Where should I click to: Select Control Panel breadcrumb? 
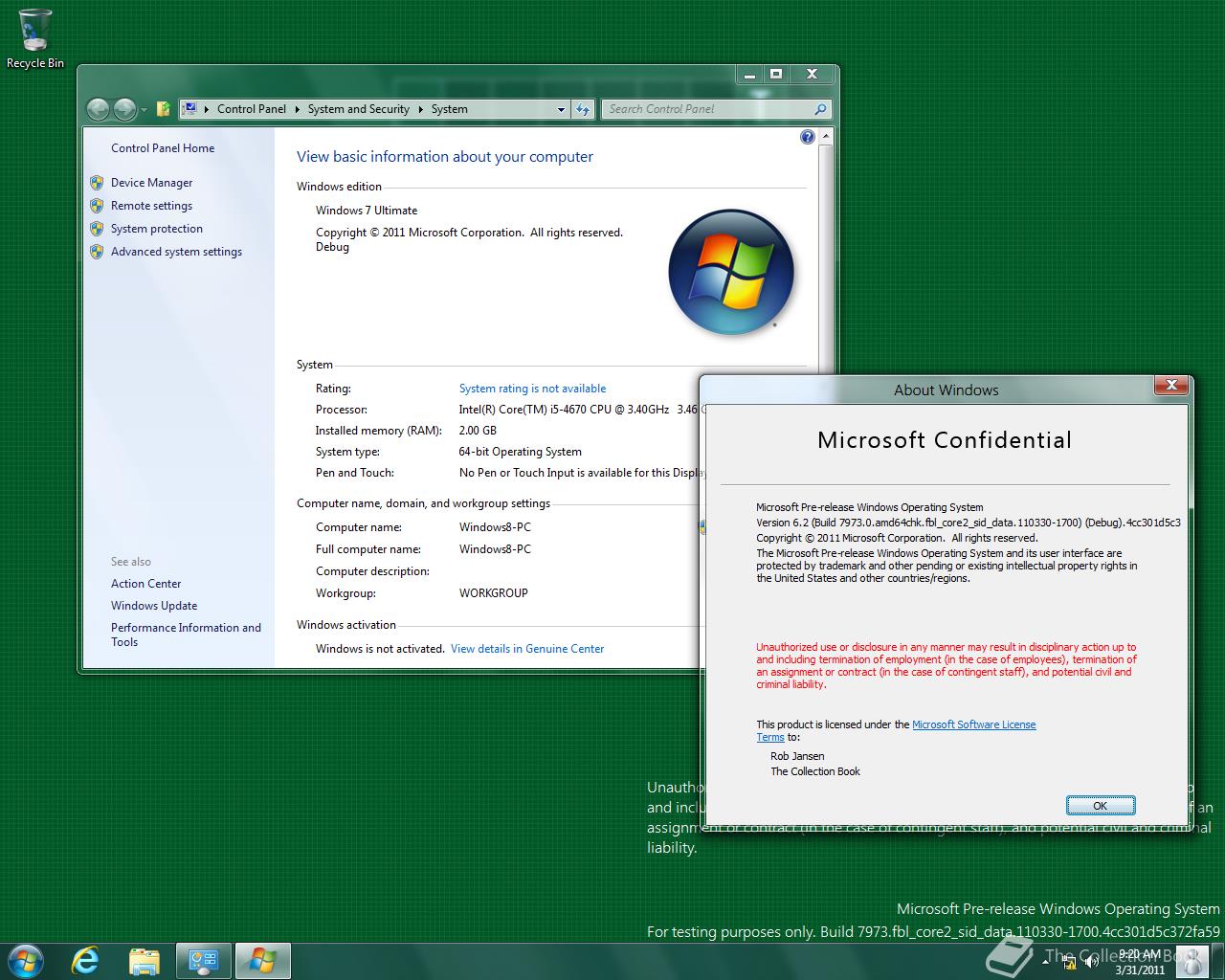252,109
